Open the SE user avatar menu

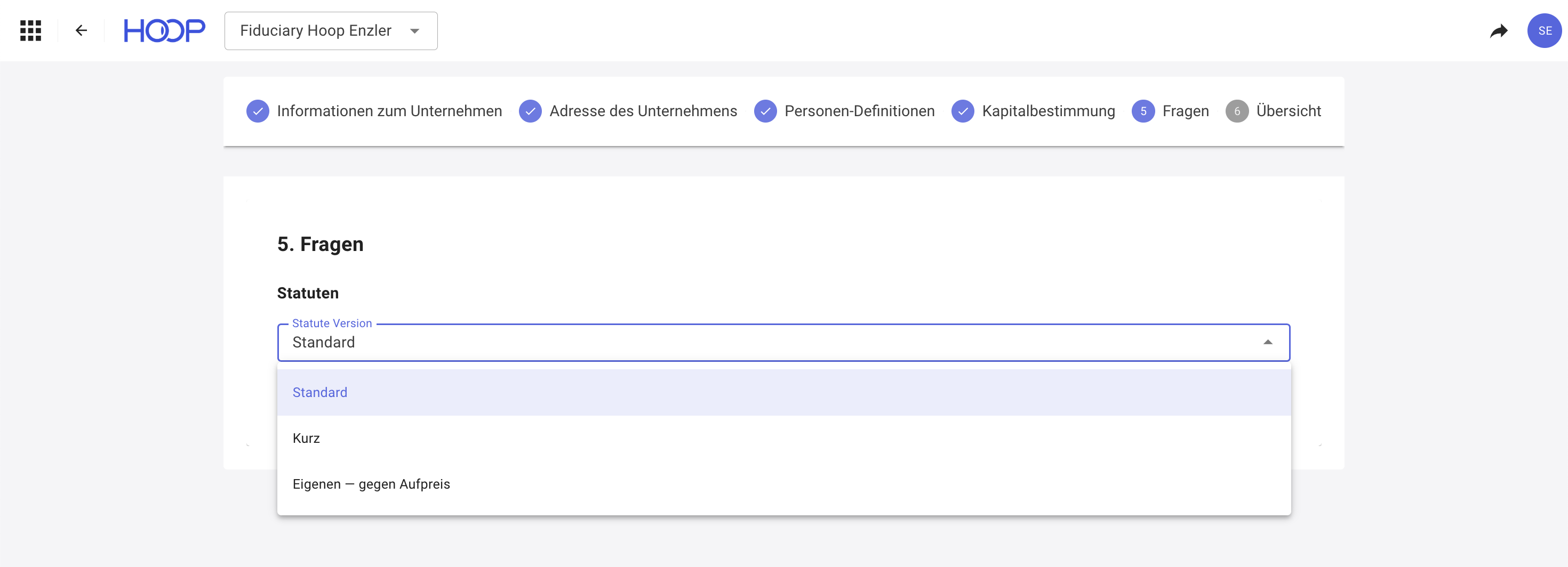click(x=1543, y=30)
